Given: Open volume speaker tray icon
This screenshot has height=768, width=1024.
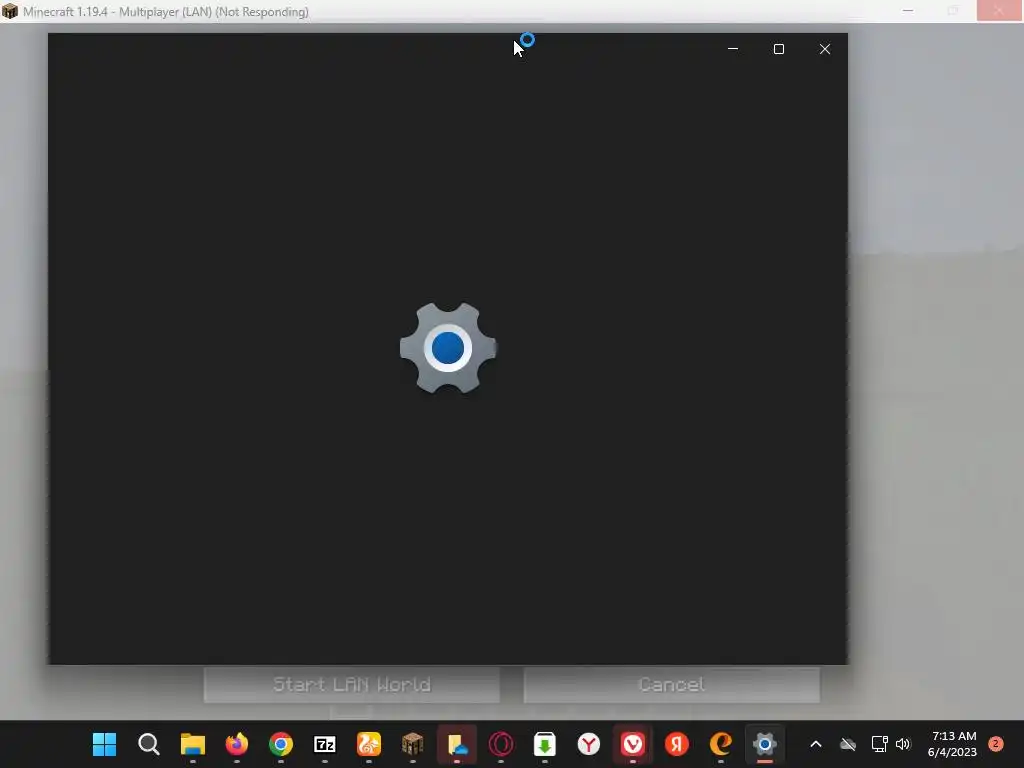Looking at the screenshot, I should click(903, 744).
